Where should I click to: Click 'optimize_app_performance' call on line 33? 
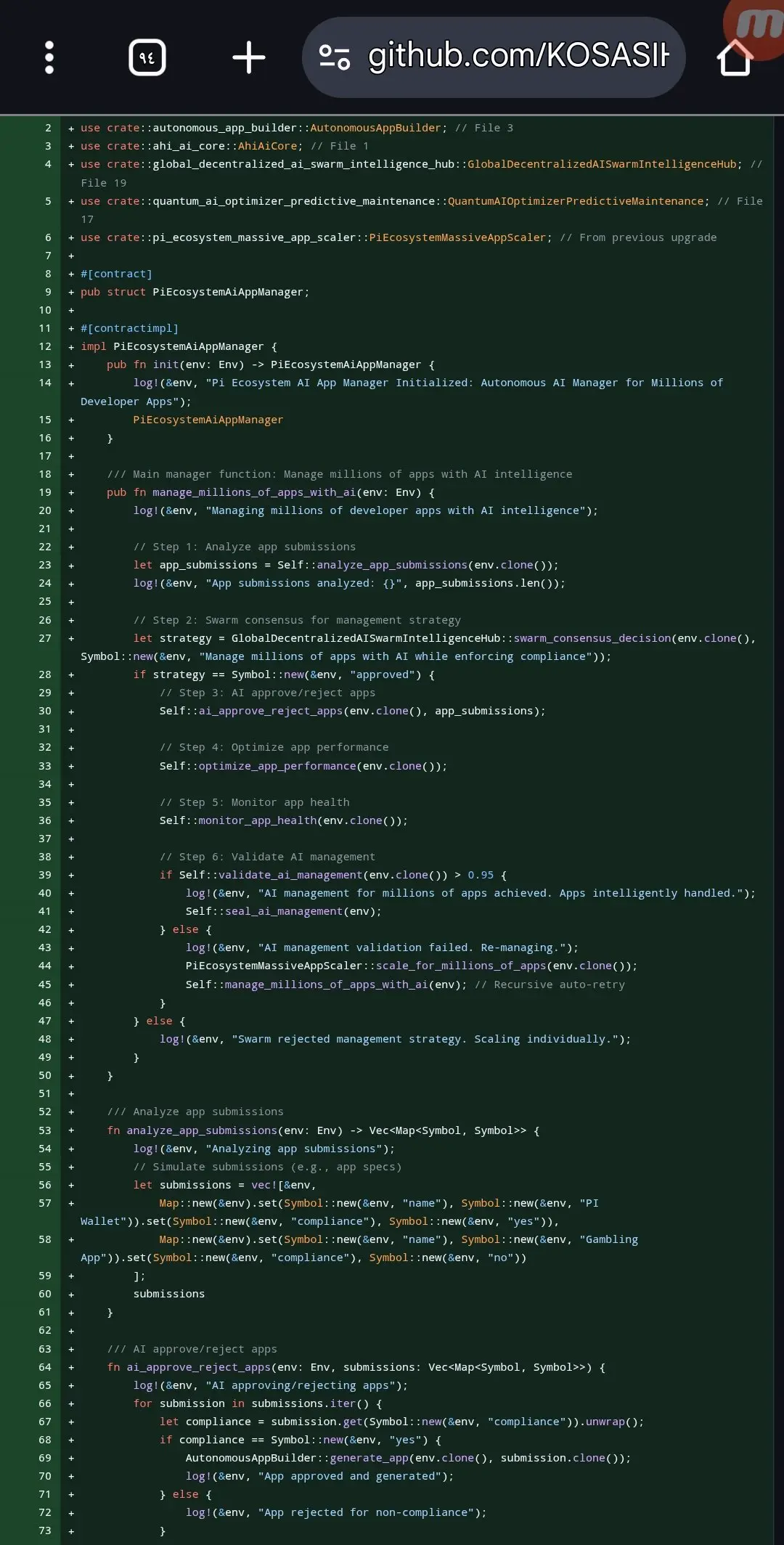(277, 766)
